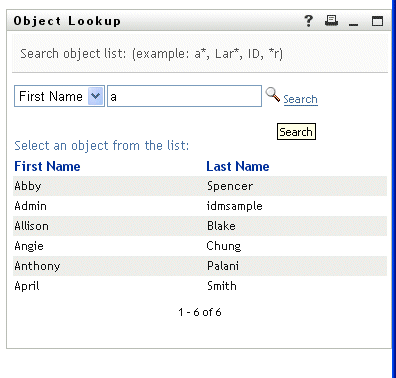Pick April Smith from the list
The height and width of the screenshot is (378, 396).
pos(200,286)
